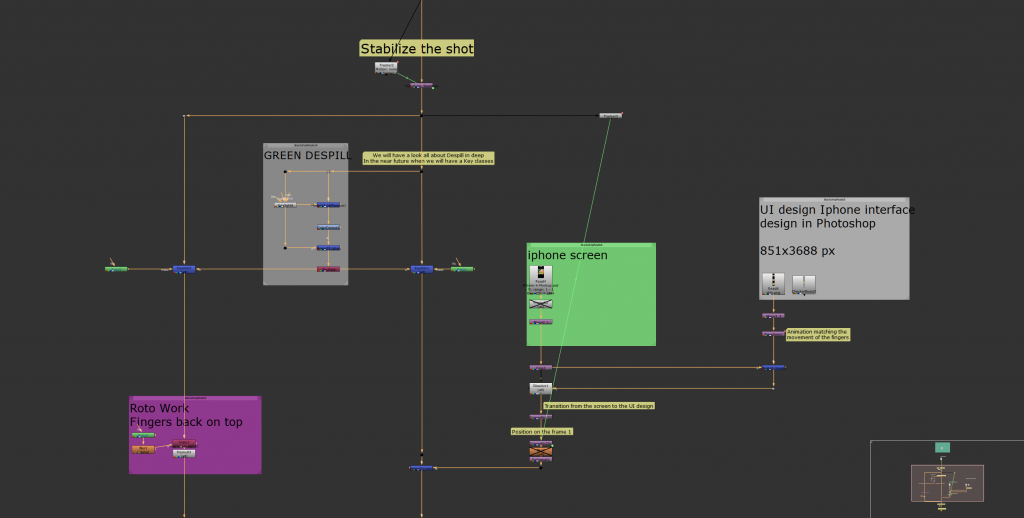Select the Keylight node in Green Despill backdrop
This screenshot has height=518, width=1024.
tap(285, 204)
